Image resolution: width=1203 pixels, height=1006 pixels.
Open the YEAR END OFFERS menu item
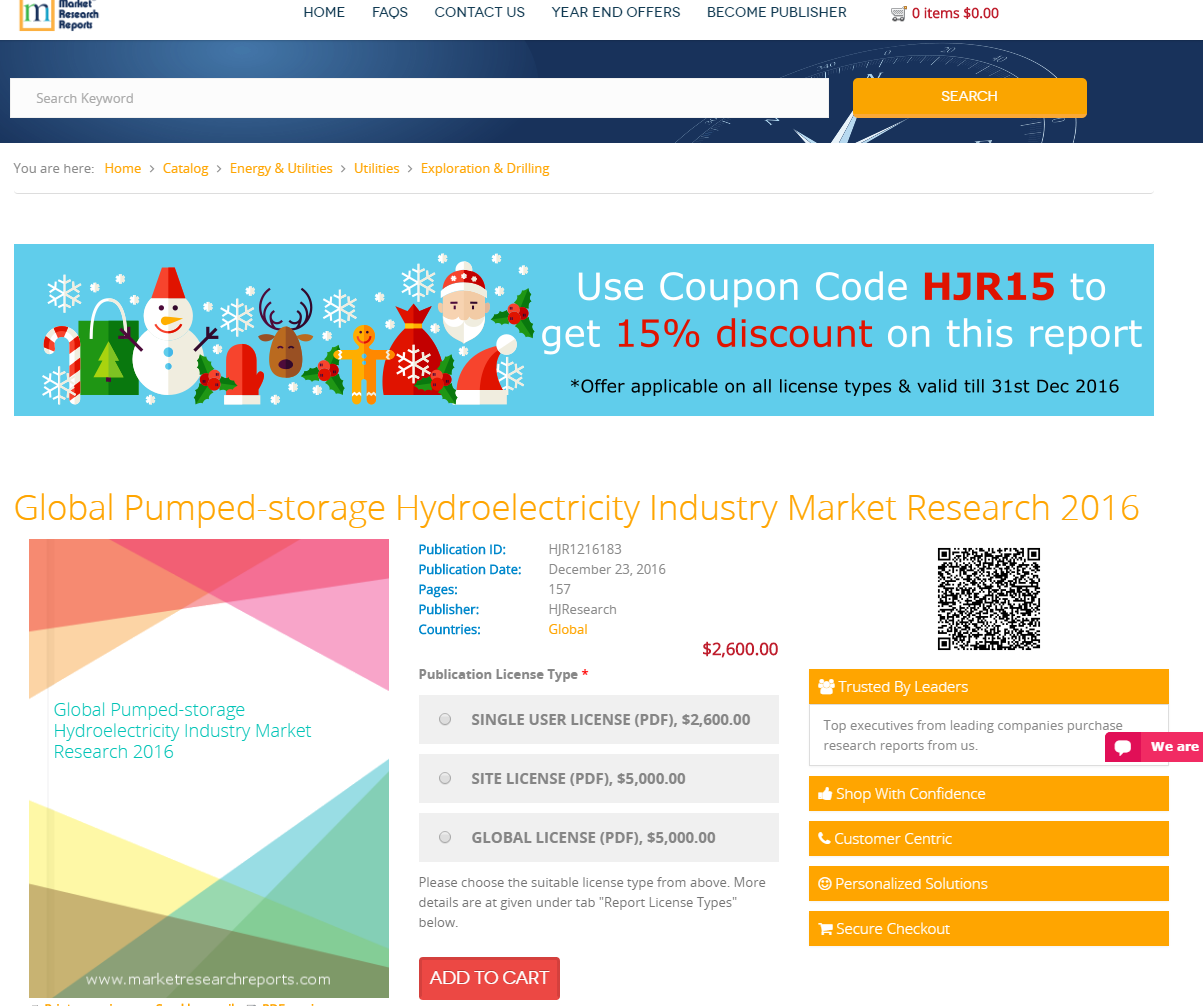tap(616, 13)
